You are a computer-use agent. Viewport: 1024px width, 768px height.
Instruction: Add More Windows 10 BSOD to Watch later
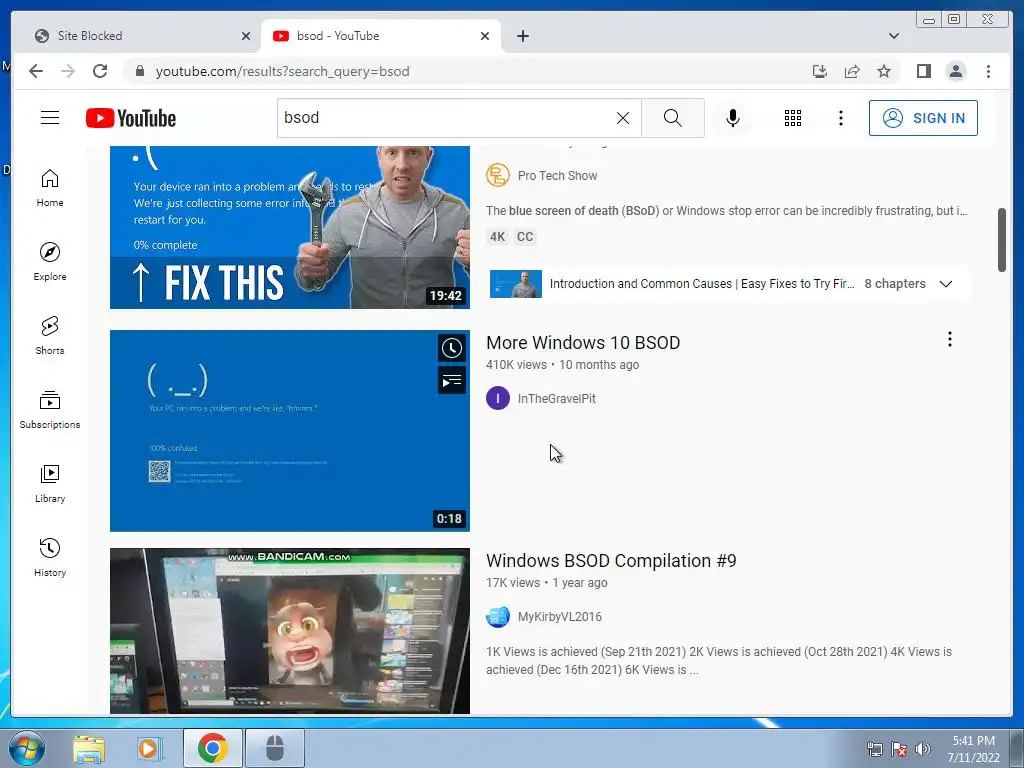click(451, 348)
